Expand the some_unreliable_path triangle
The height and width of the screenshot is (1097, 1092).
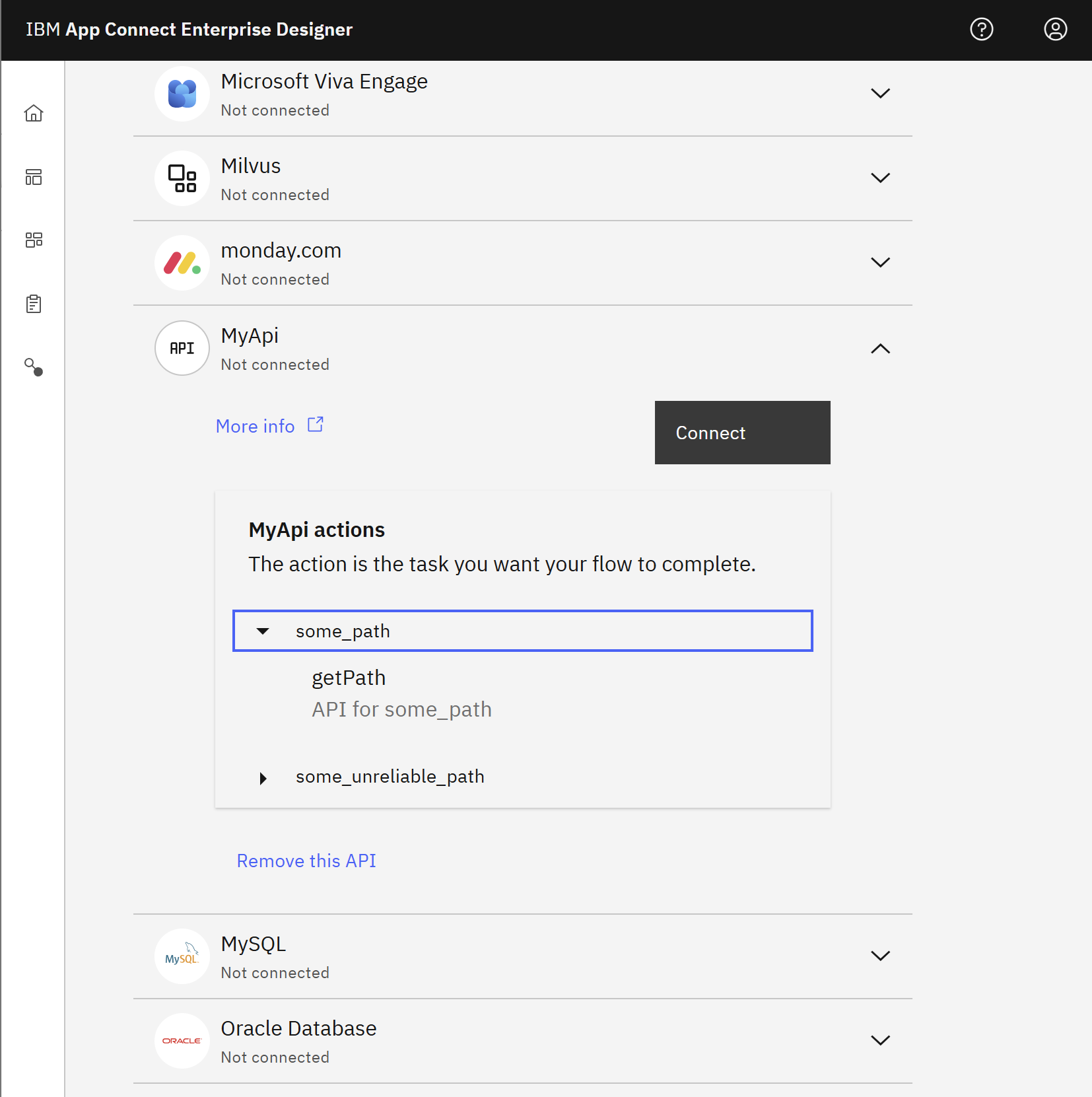pyautogui.click(x=263, y=778)
